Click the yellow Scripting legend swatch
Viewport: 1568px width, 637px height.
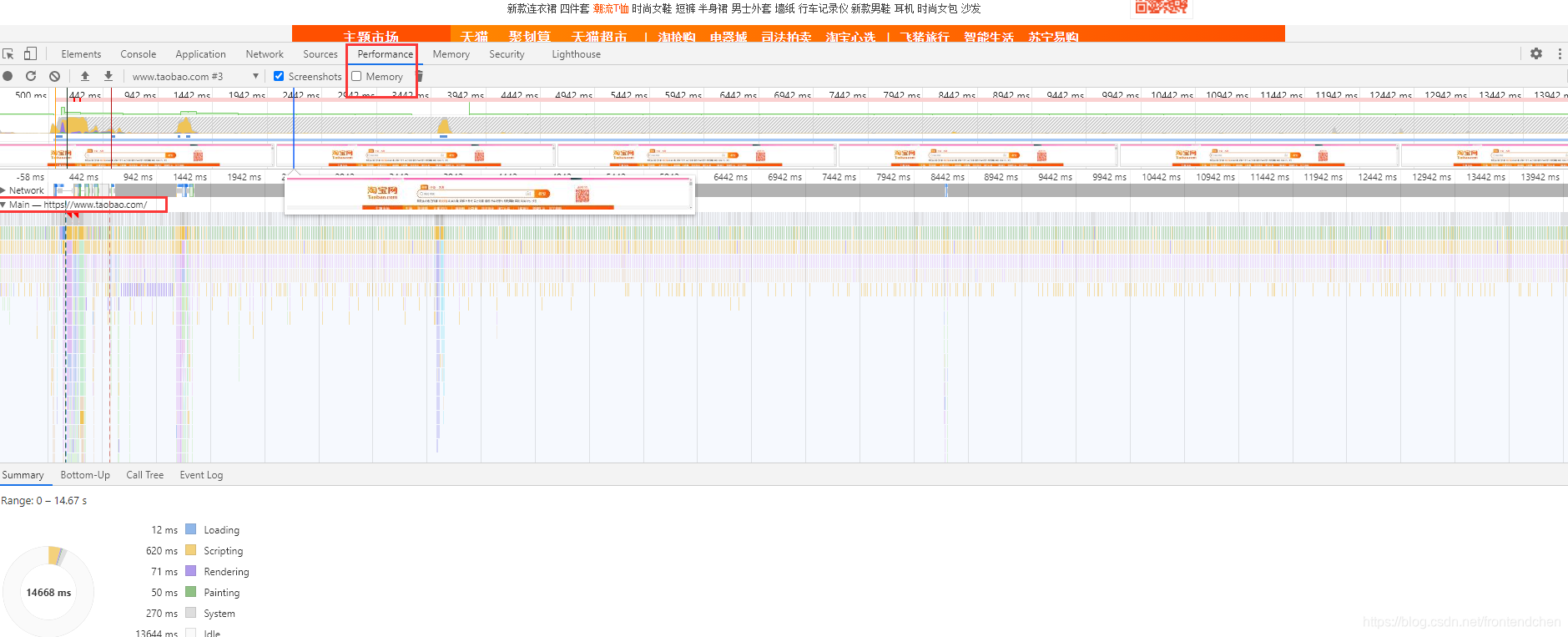pyautogui.click(x=190, y=550)
